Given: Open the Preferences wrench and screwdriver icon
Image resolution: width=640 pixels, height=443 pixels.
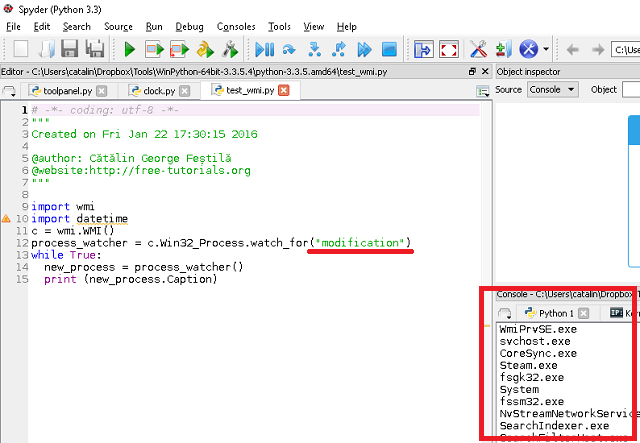Looking at the screenshot, I should tap(478, 49).
